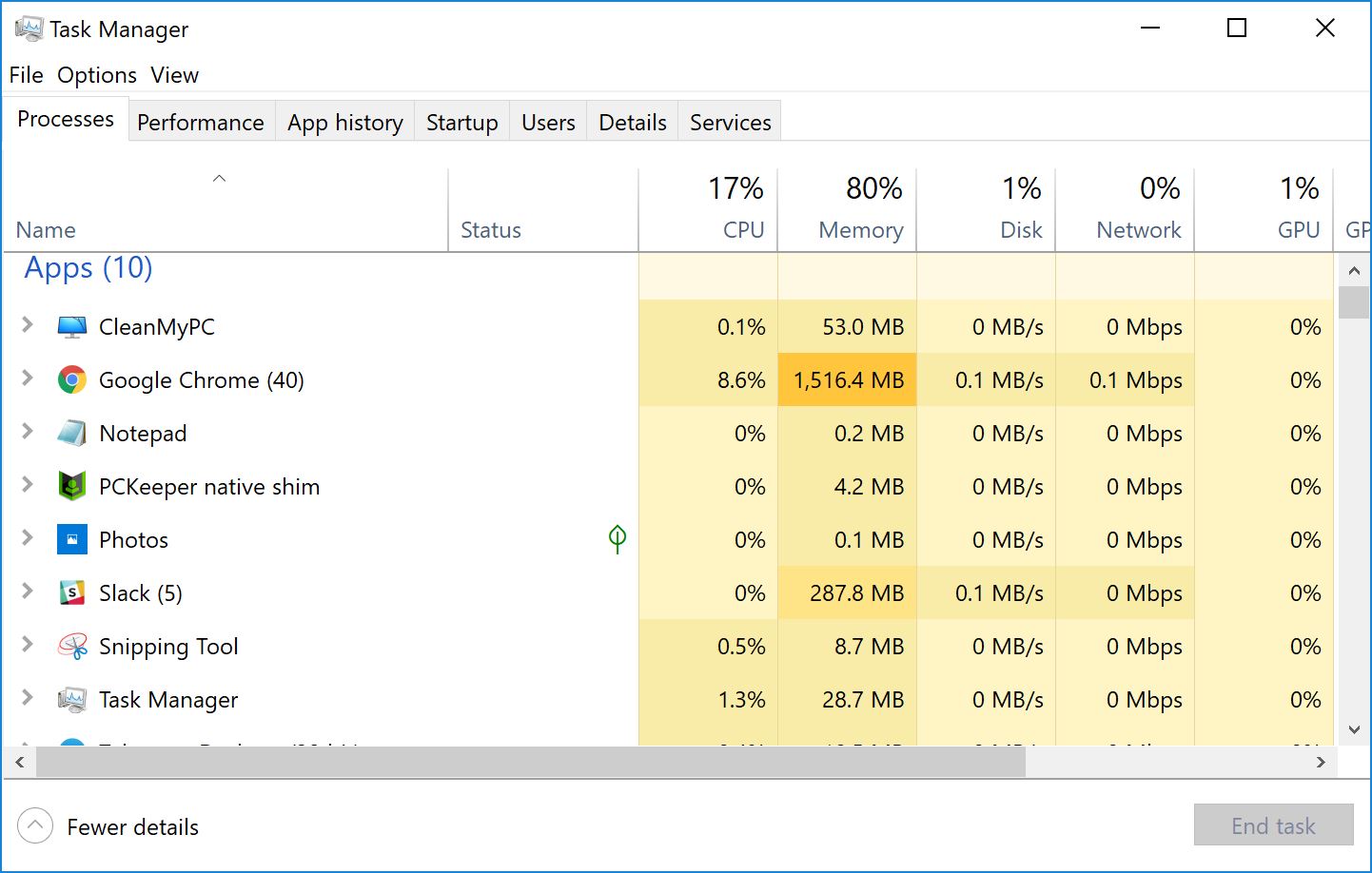
Task: Sort by the CPU column header
Action: (709, 210)
